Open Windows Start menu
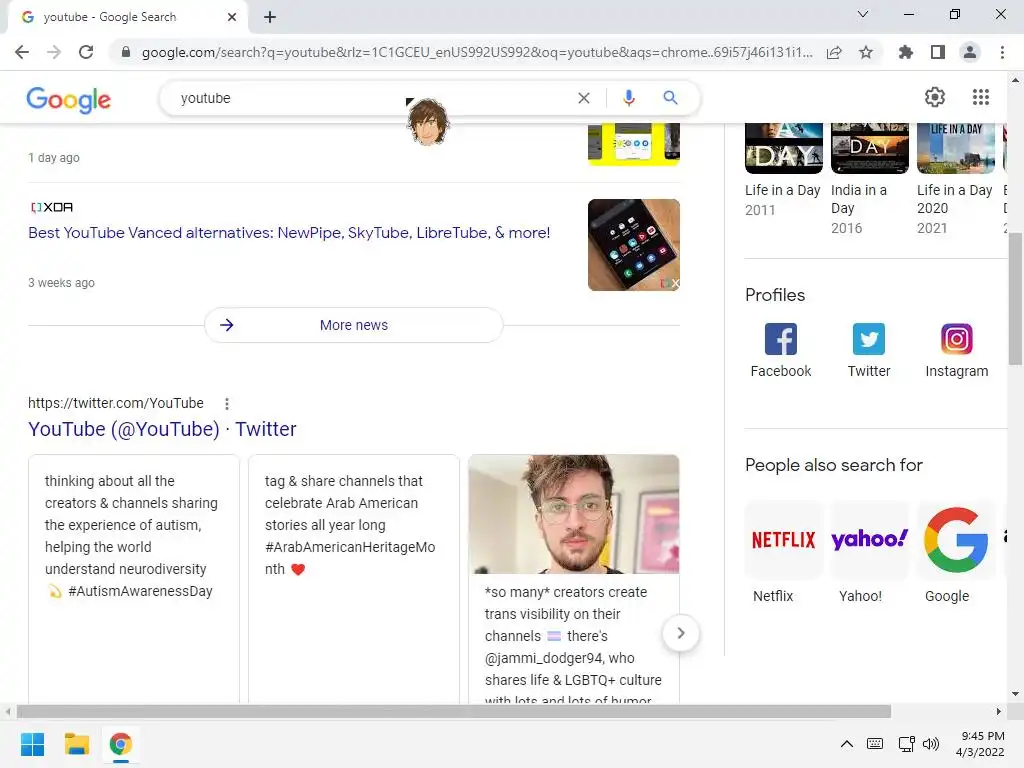The image size is (1024, 768). tap(32, 744)
